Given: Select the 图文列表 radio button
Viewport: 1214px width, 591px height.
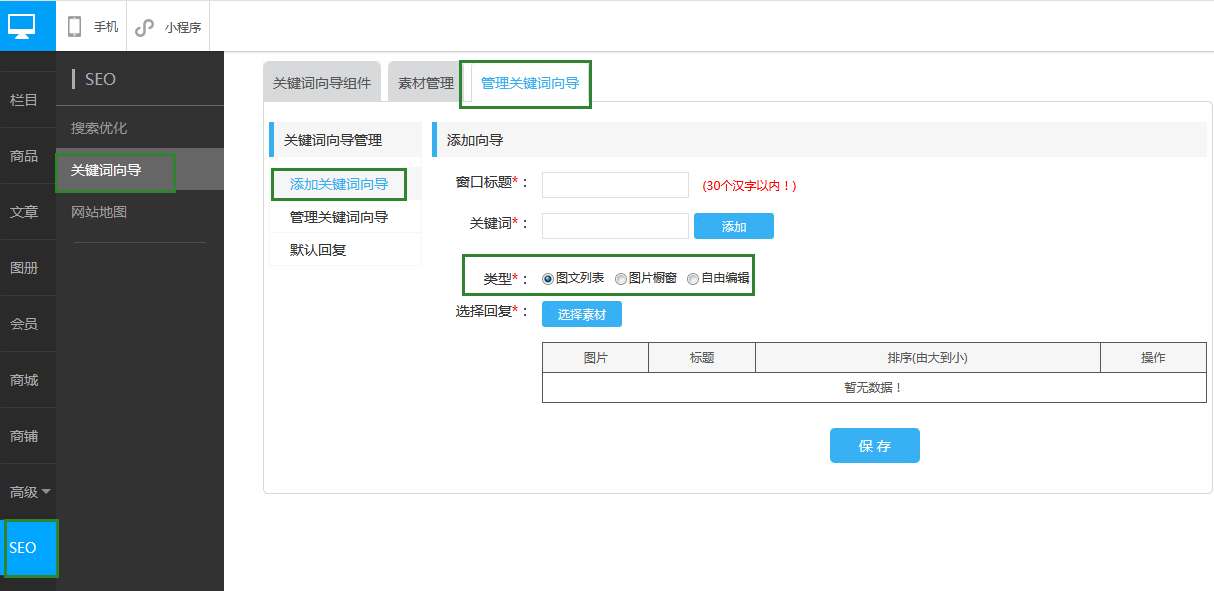Looking at the screenshot, I should [x=547, y=278].
